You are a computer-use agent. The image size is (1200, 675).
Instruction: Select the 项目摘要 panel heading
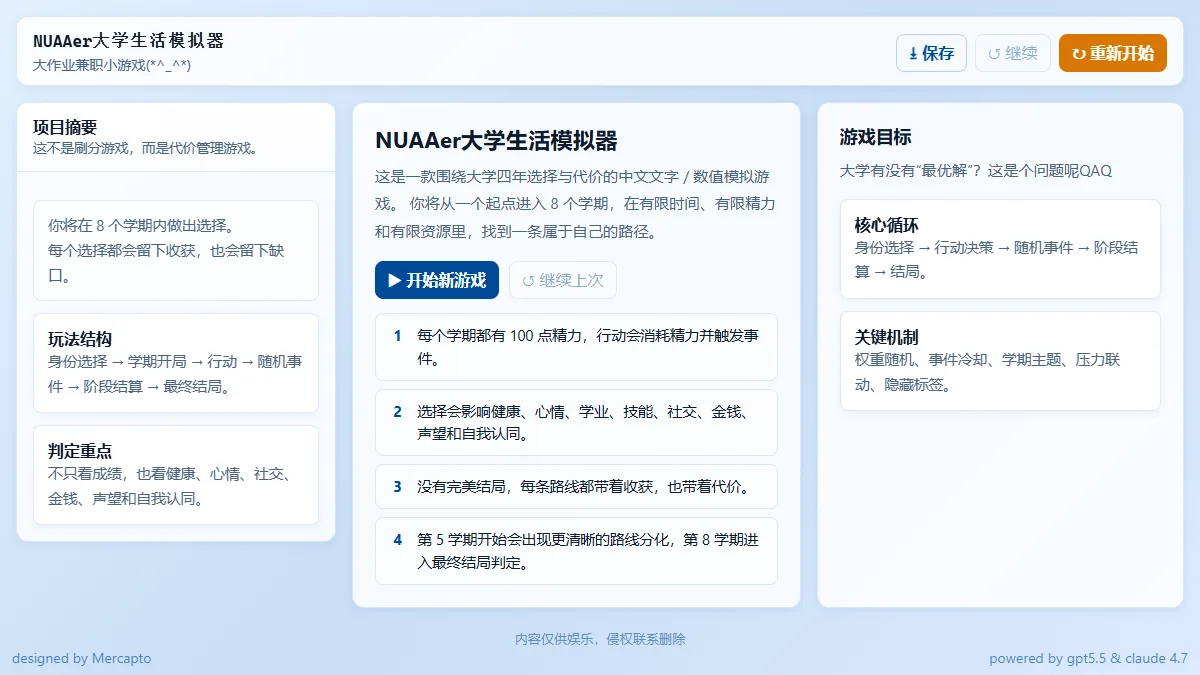(x=65, y=127)
